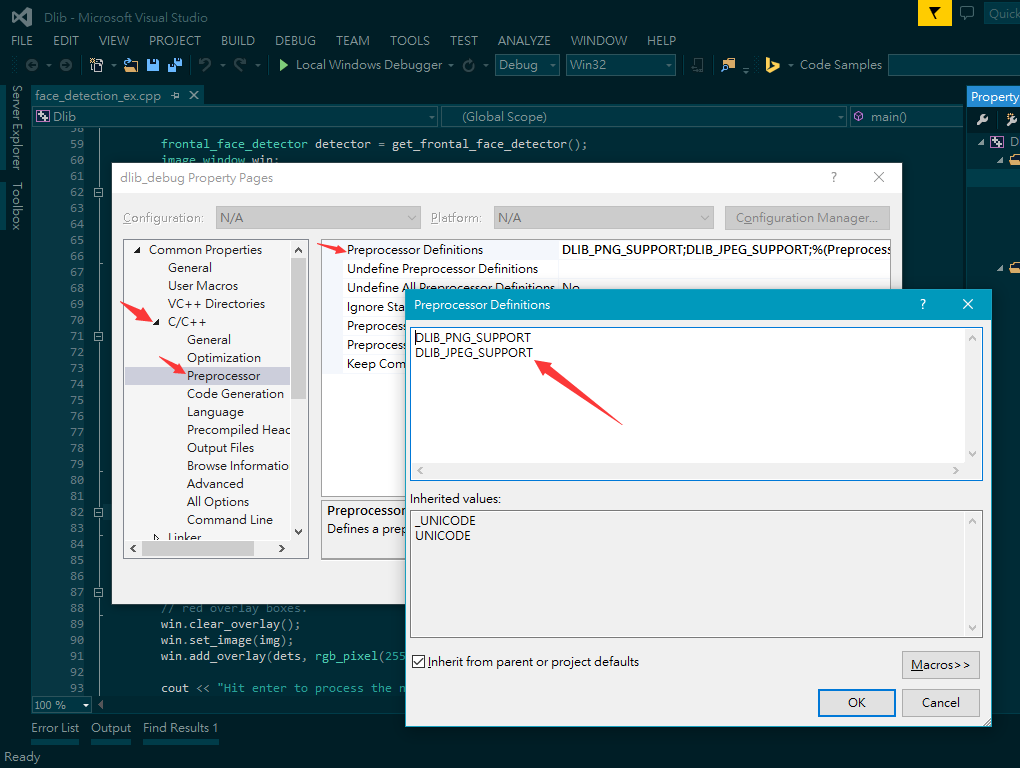Screen dimensions: 1020x768
Task: Select Code Generation in the property tree
Action: tap(235, 394)
